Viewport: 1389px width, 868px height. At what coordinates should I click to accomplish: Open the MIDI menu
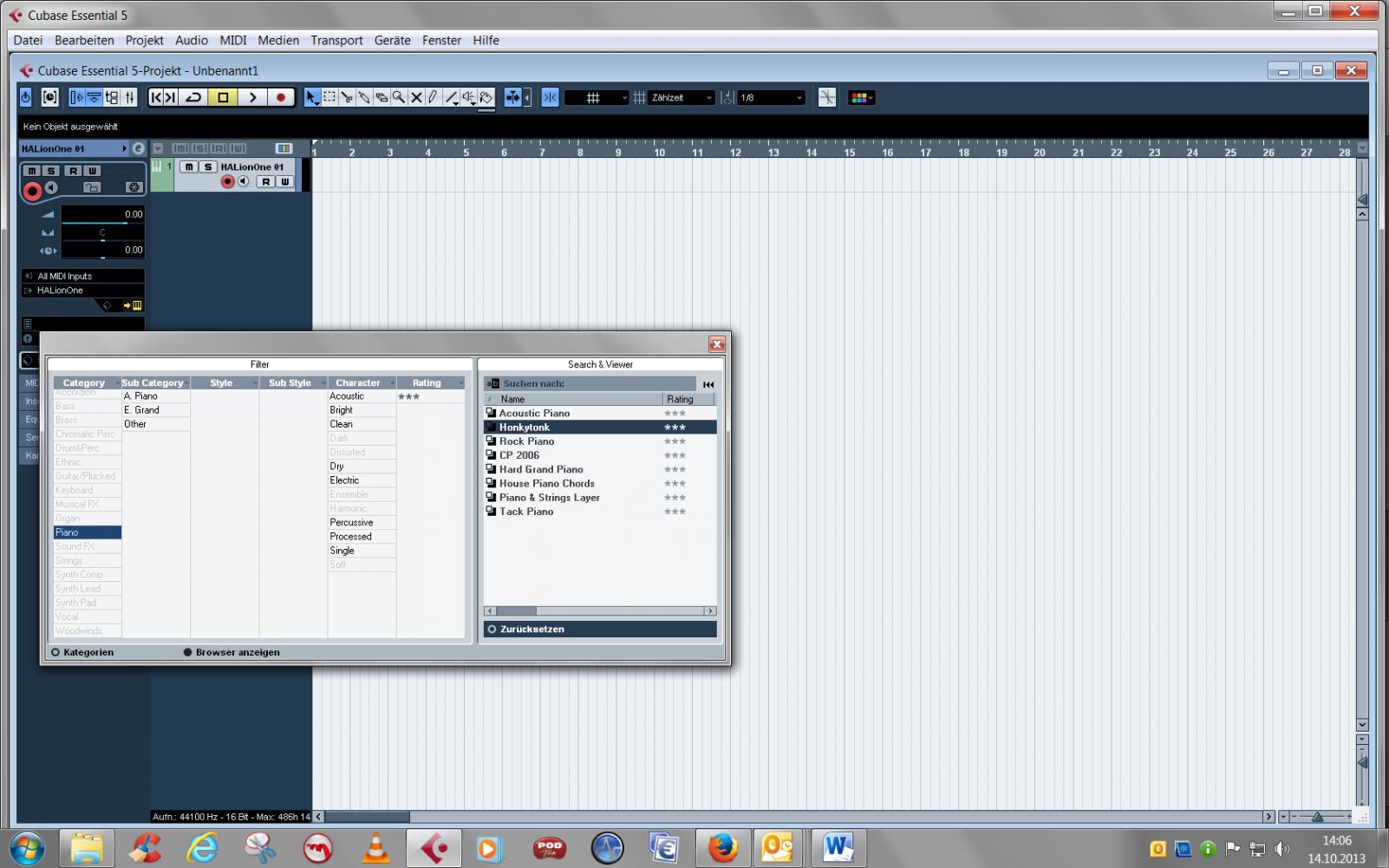232,40
